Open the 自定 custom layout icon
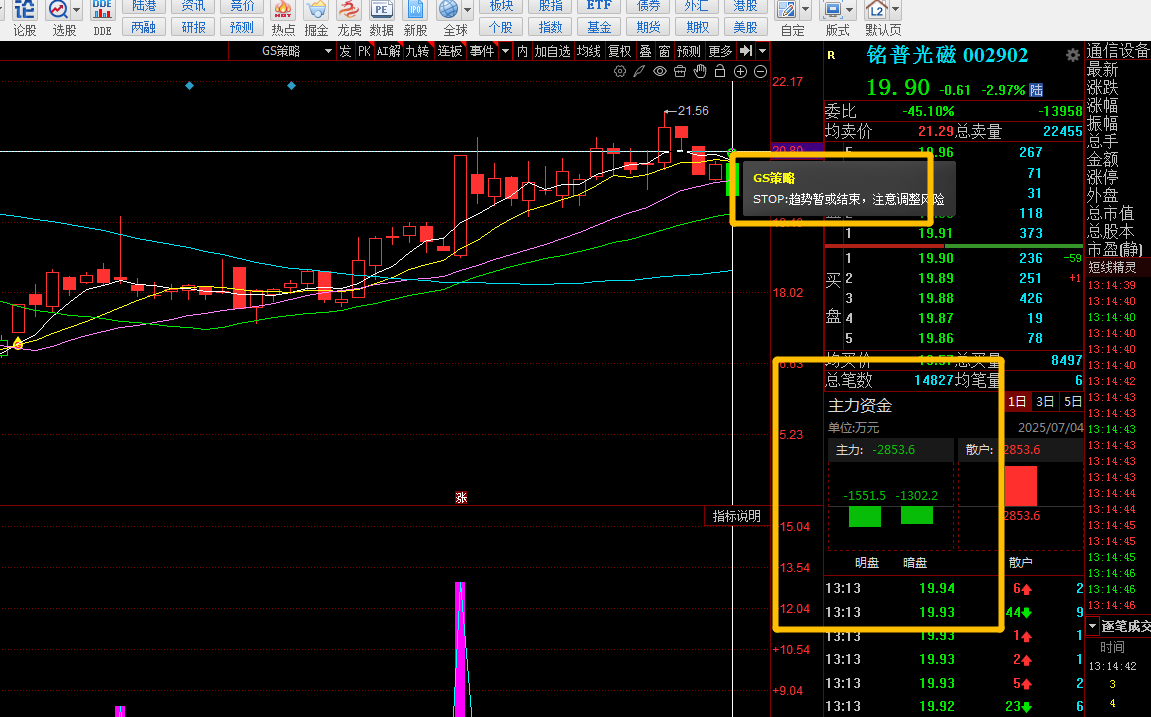Image resolution: width=1151 pixels, height=717 pixels. pyautogui.click(x=786, y=10)
